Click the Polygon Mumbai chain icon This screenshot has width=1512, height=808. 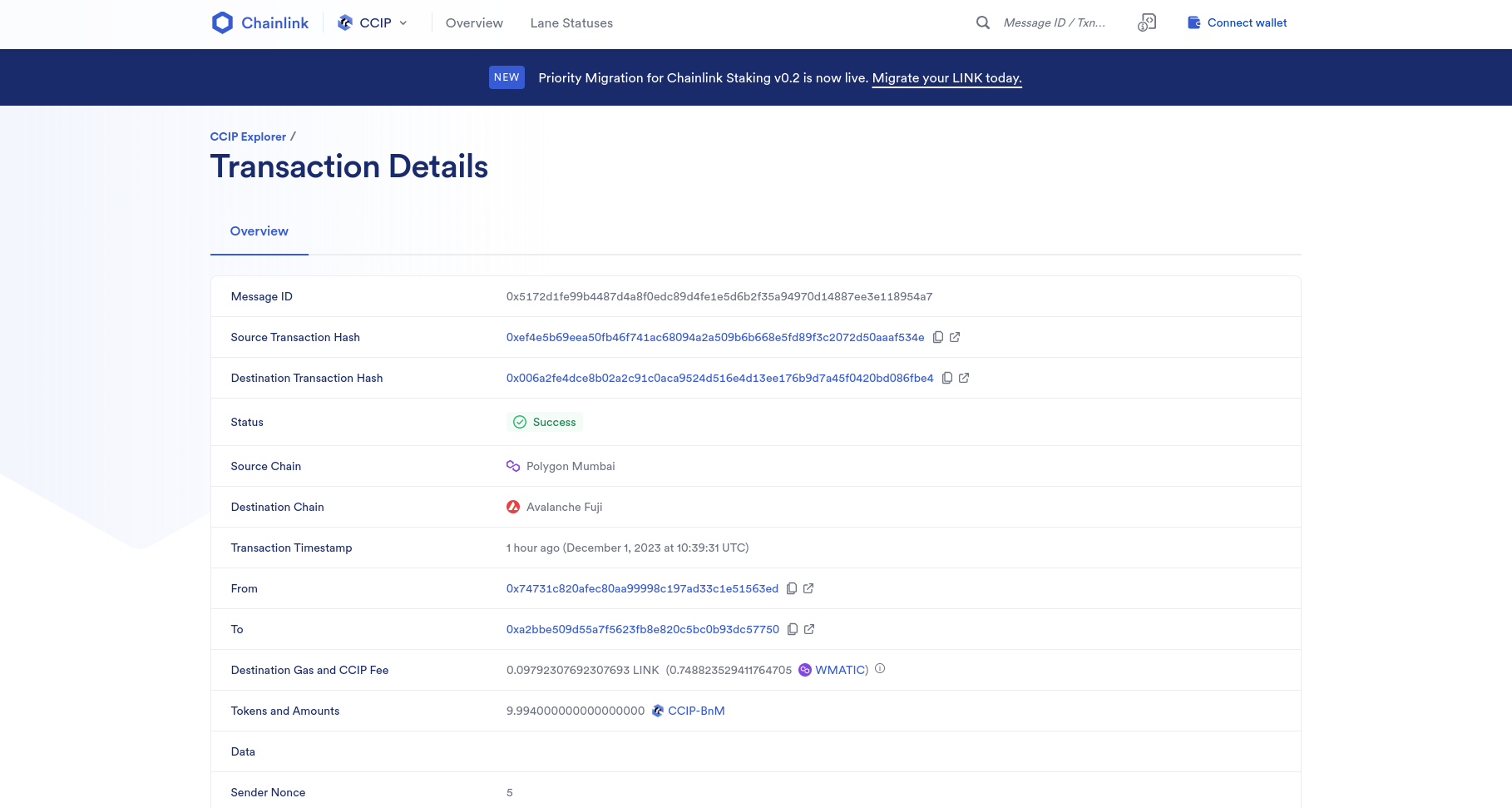512,466
